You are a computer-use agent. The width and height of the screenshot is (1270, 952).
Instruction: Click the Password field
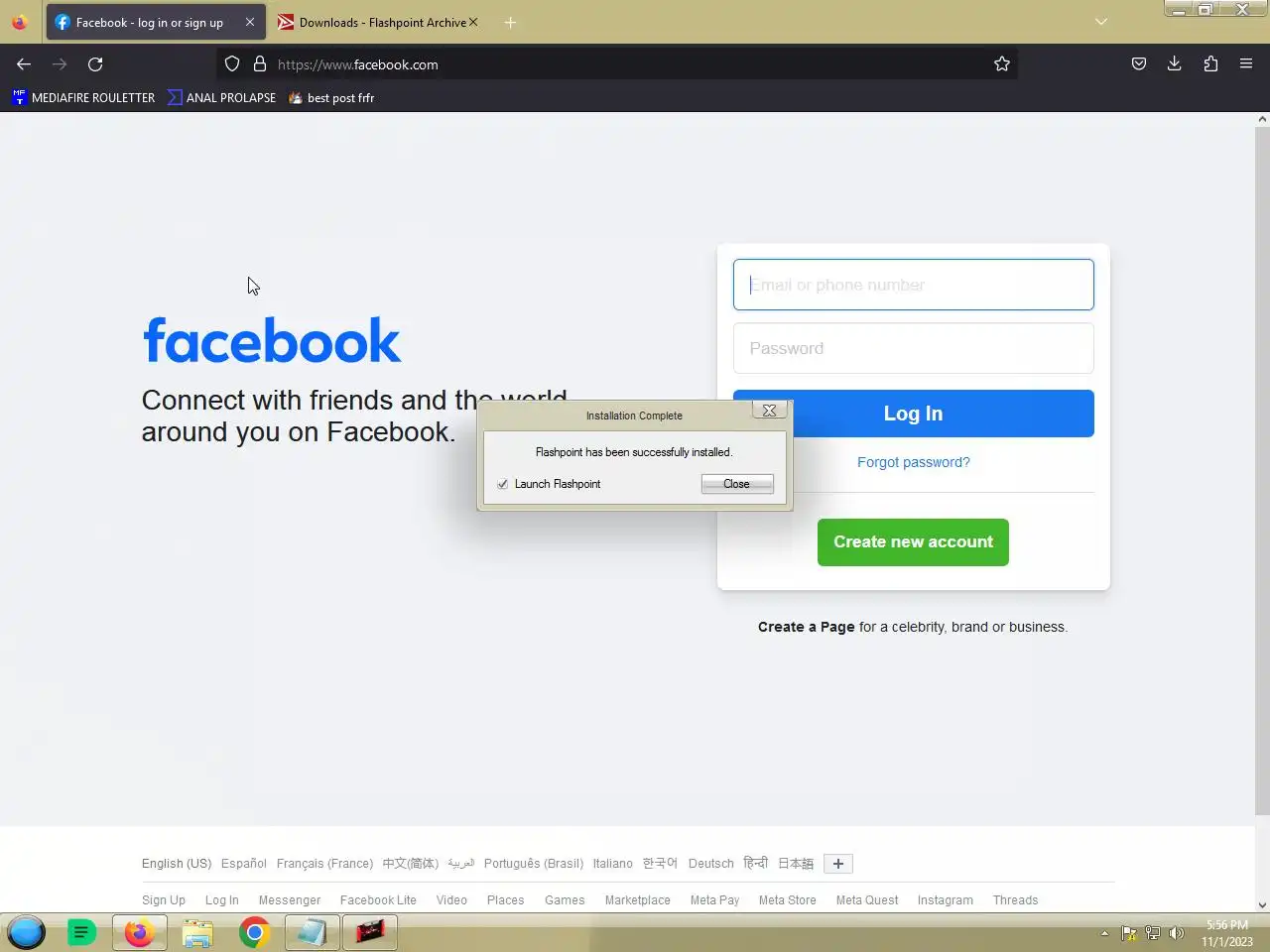(913, 348)
